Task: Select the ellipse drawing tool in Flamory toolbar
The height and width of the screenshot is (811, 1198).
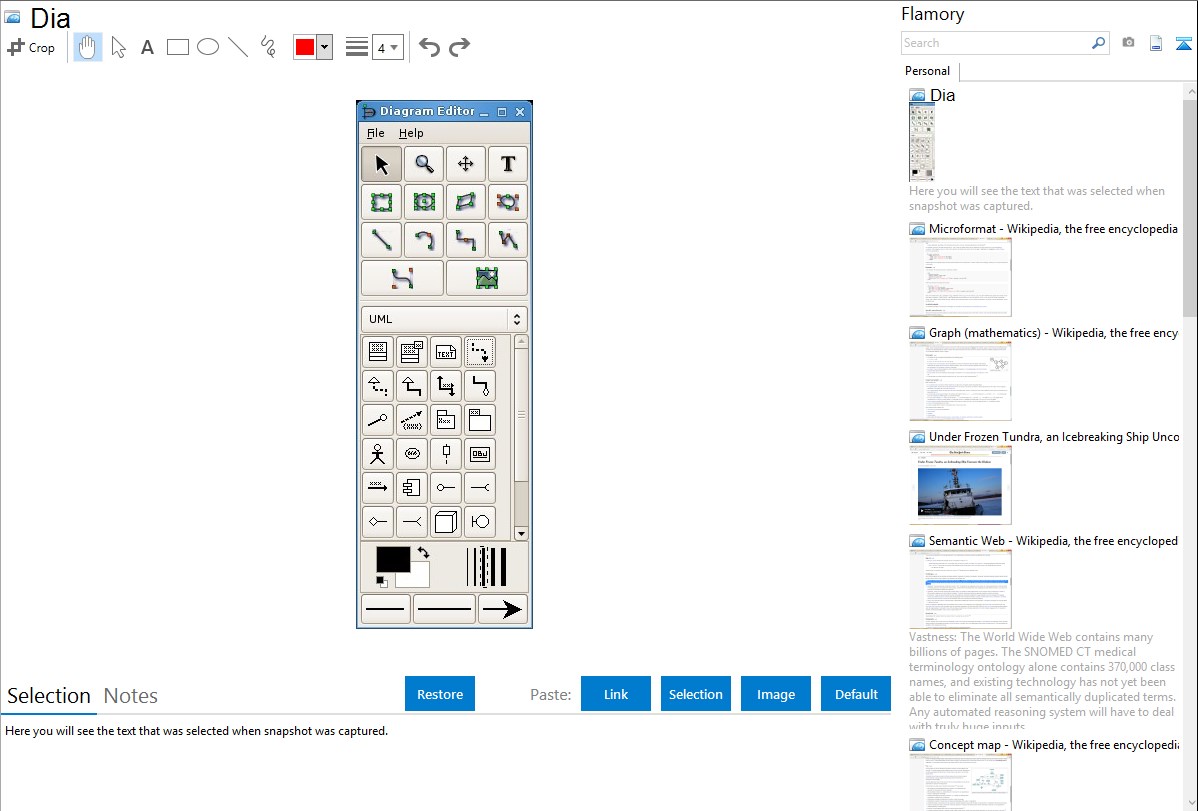Action: (x=208, y=47)
